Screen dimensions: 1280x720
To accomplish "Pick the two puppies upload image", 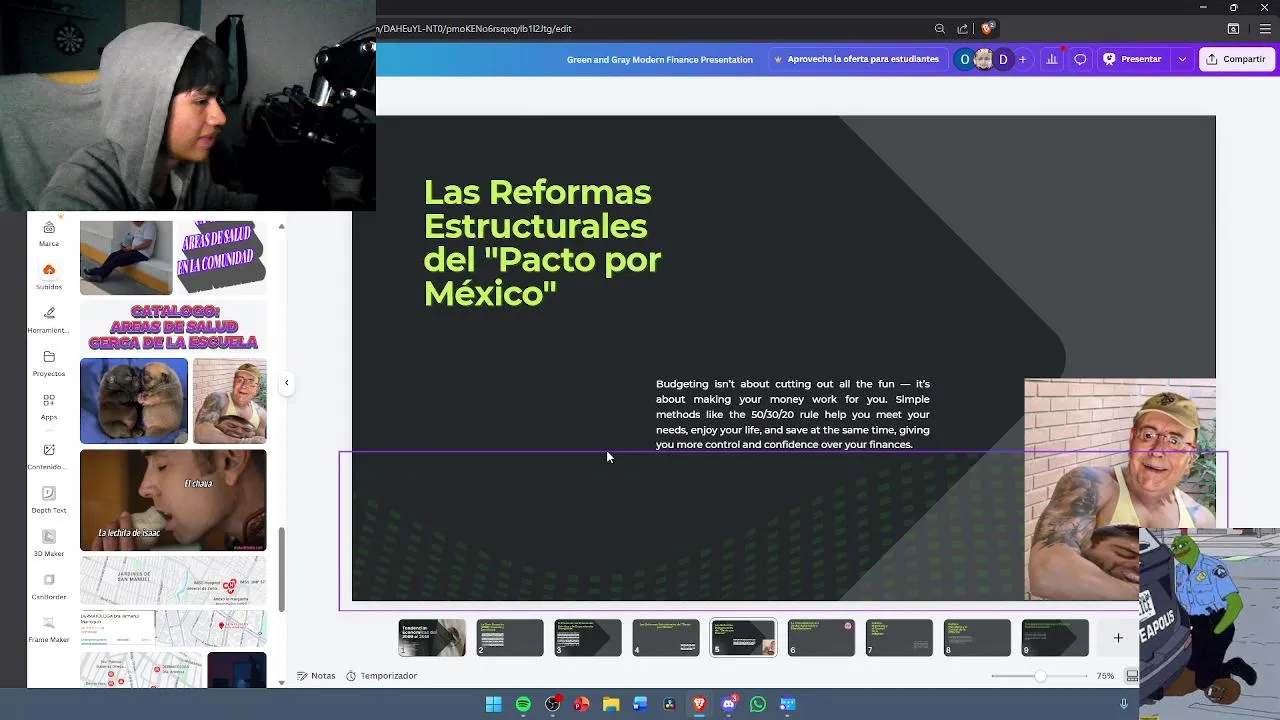I will point(134,401).
